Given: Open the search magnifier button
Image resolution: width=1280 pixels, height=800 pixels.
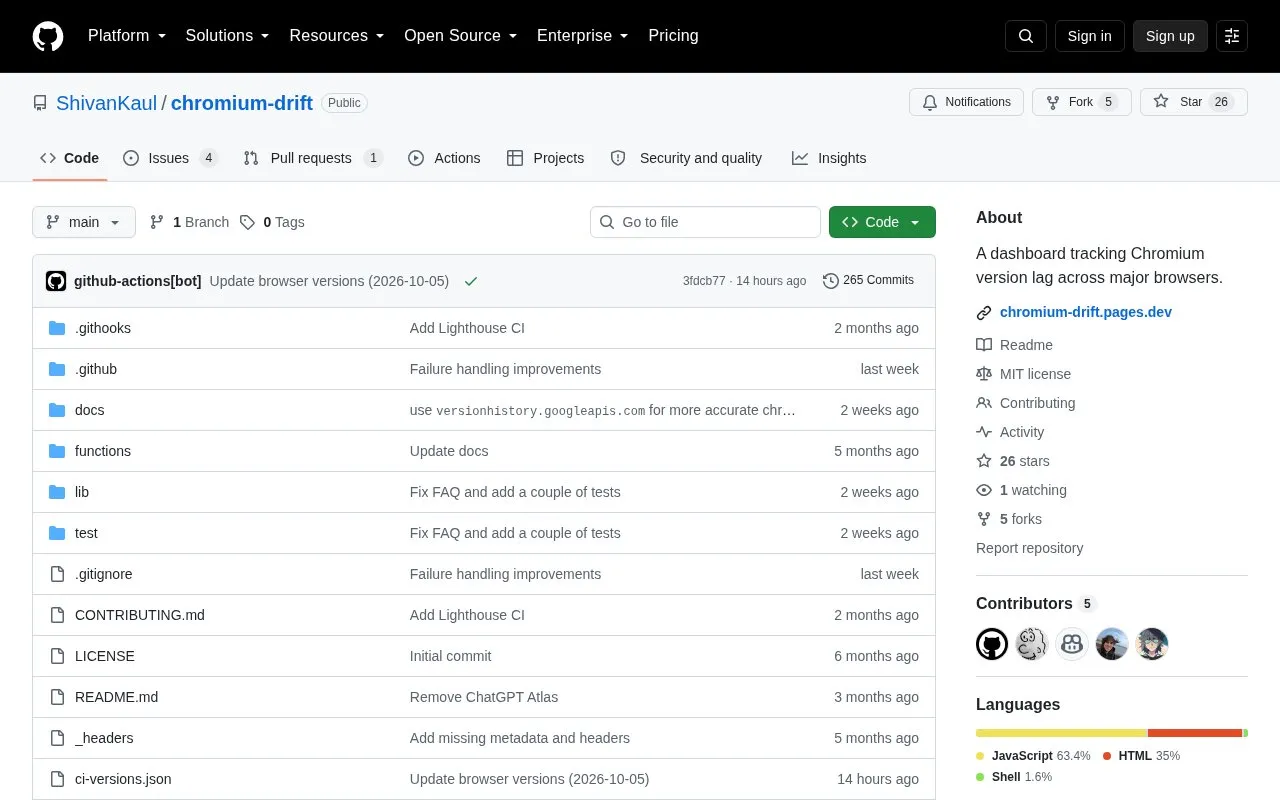Looking at the screenshot, I should (1026, 36).
